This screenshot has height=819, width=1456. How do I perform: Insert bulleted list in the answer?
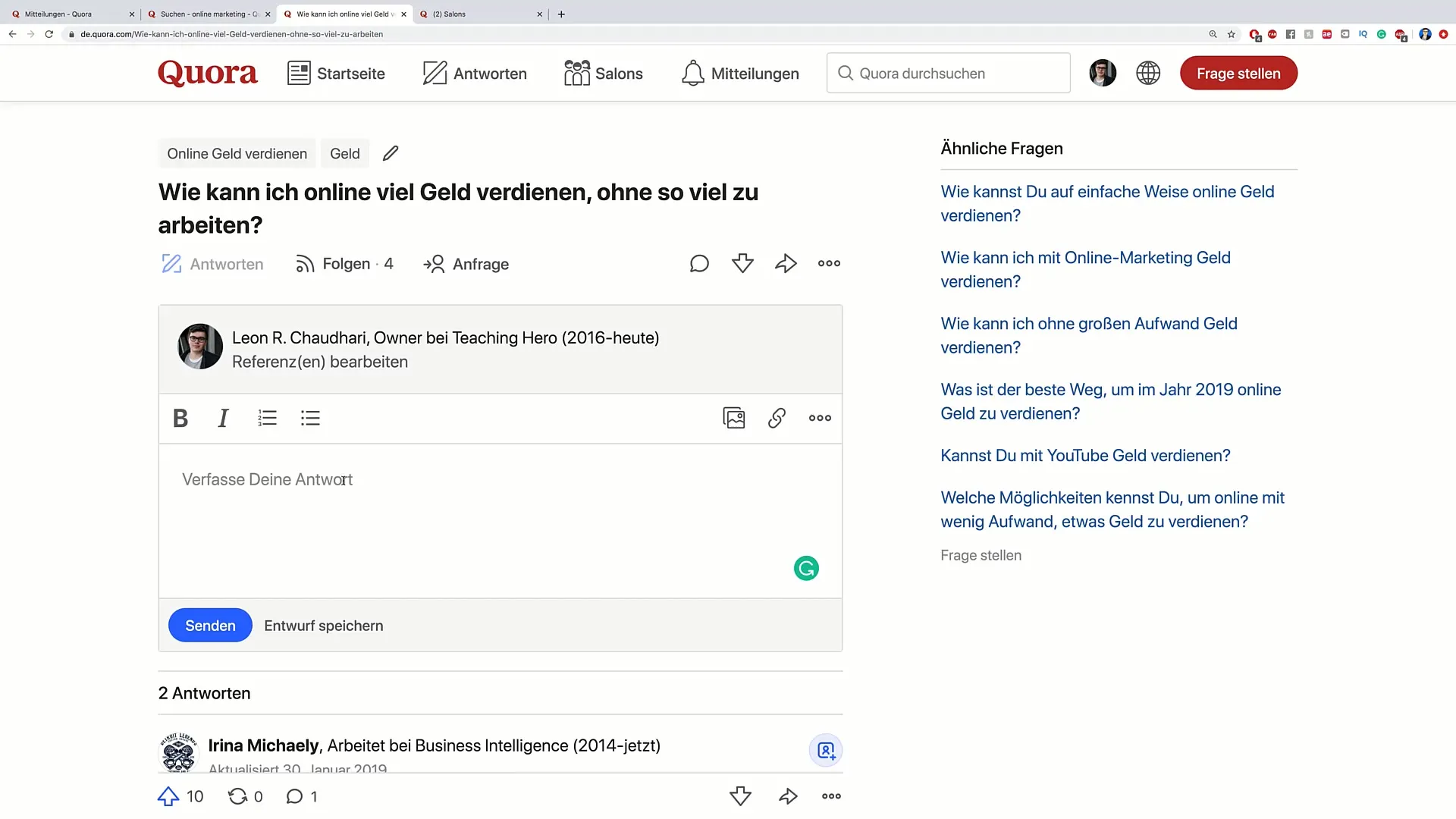coord(310,418)
